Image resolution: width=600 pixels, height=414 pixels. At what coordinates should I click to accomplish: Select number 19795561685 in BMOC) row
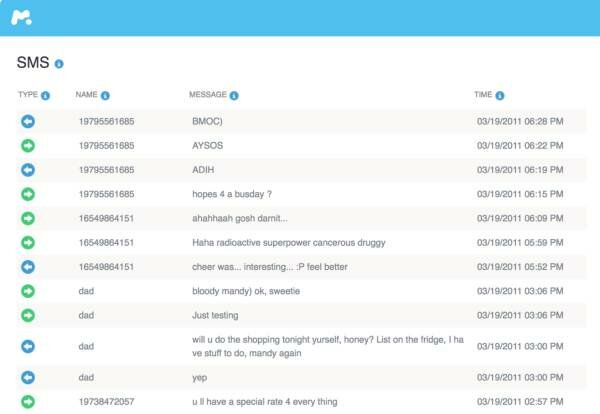point(106,122)
